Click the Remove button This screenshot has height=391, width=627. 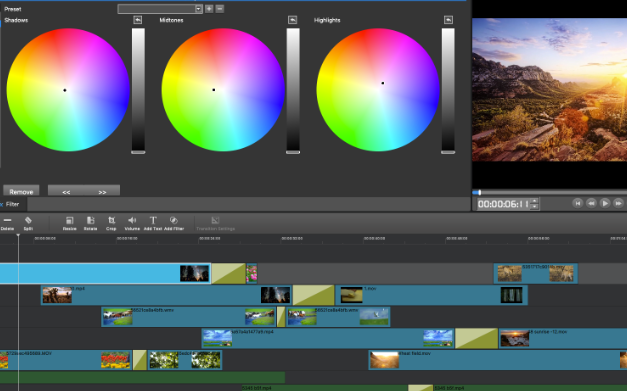(21, 192)
